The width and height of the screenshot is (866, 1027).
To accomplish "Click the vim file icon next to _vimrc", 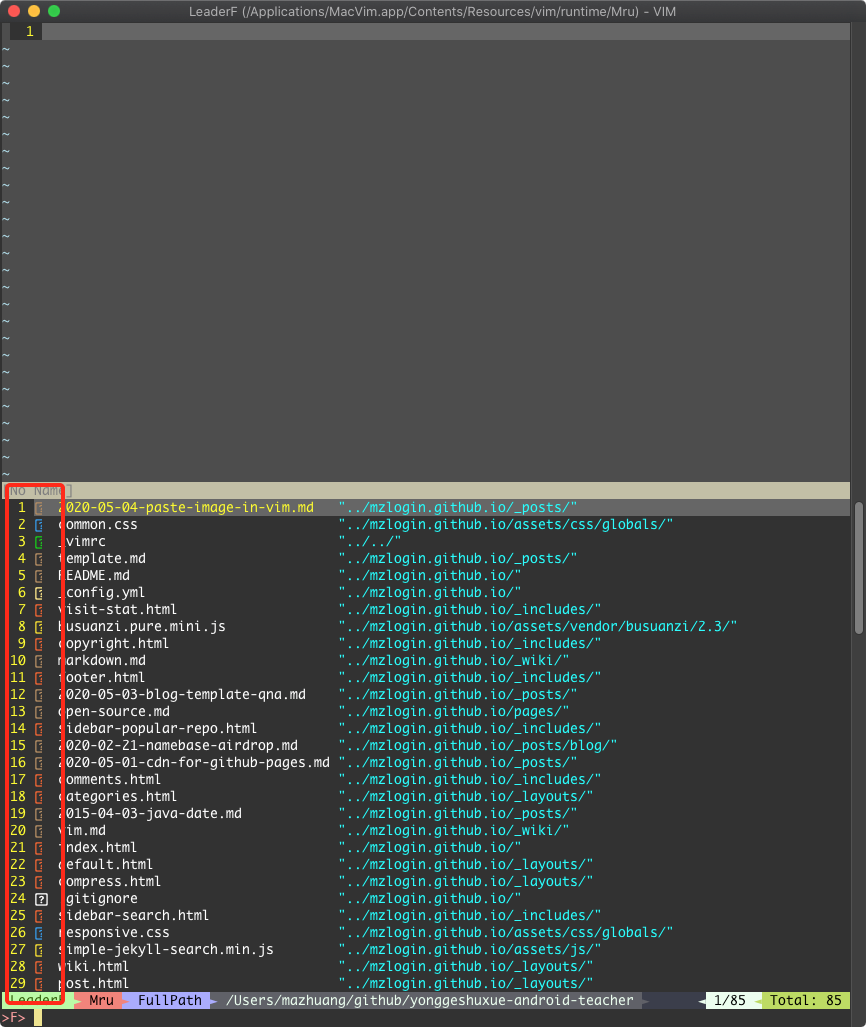I will pyautogui.click(x=40, y=541).
